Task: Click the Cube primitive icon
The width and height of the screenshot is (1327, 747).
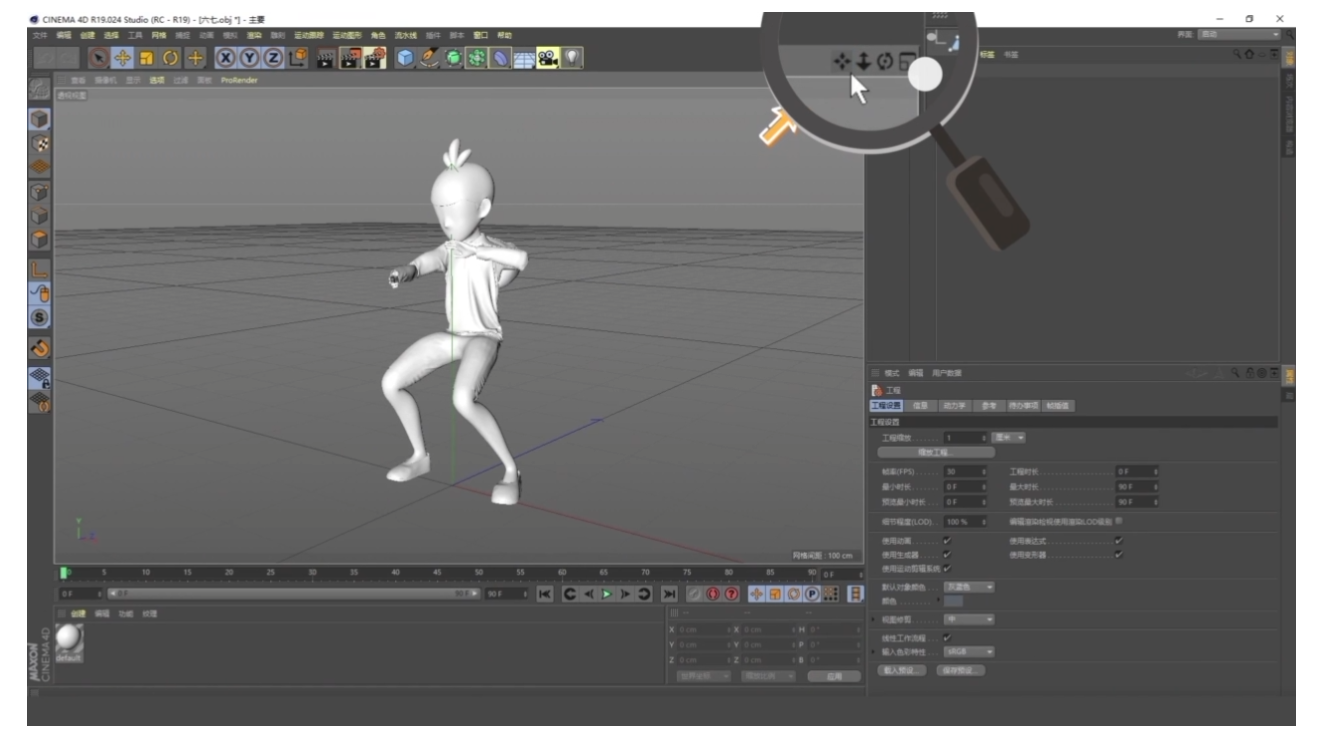Action: [x=405, y=58]
